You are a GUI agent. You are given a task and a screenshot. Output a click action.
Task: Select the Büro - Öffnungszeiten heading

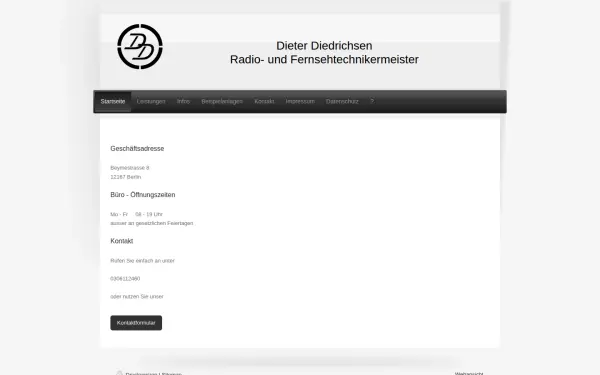click(x=143, y=195)
